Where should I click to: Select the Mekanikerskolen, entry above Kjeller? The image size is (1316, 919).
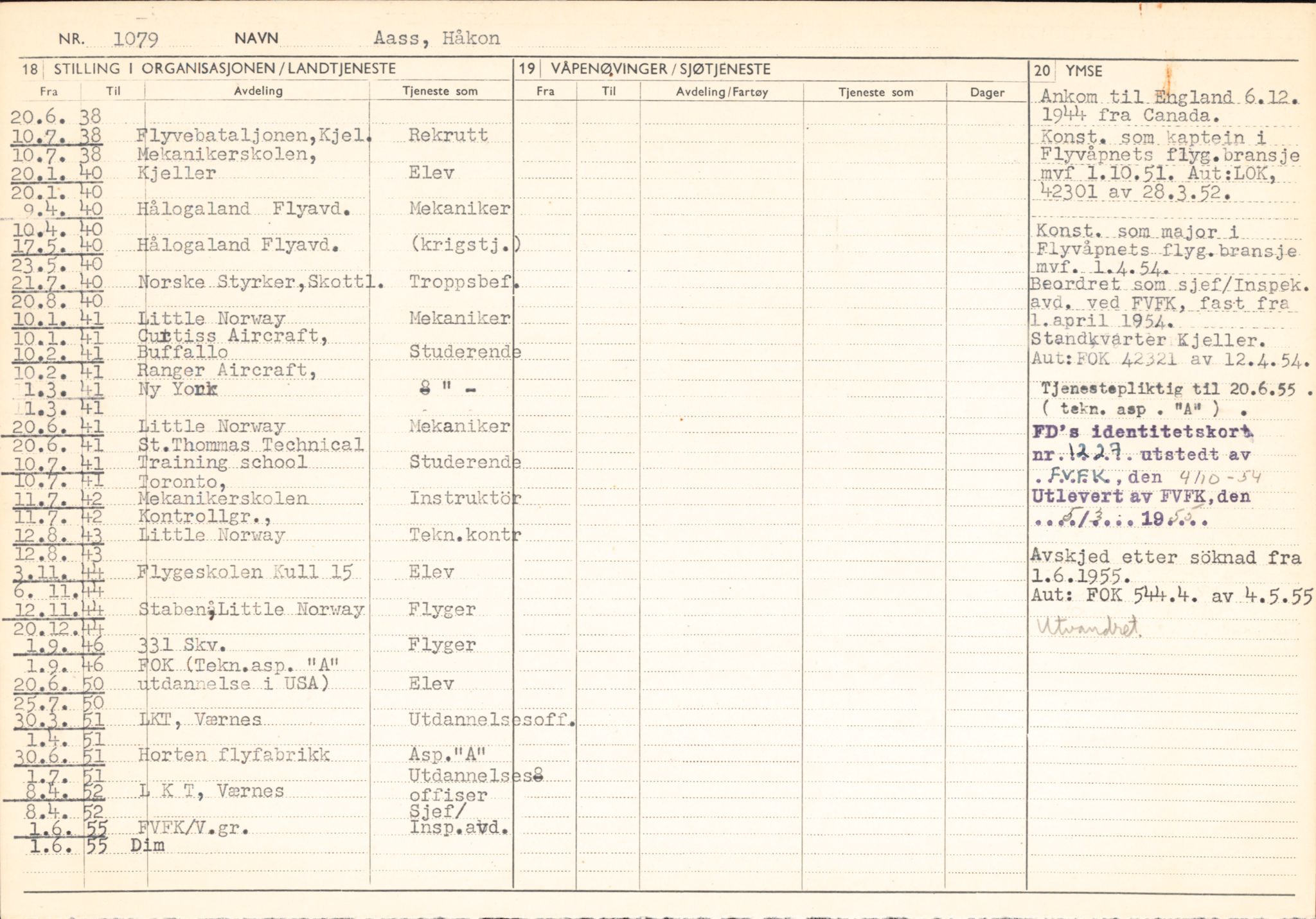point(226,155)
